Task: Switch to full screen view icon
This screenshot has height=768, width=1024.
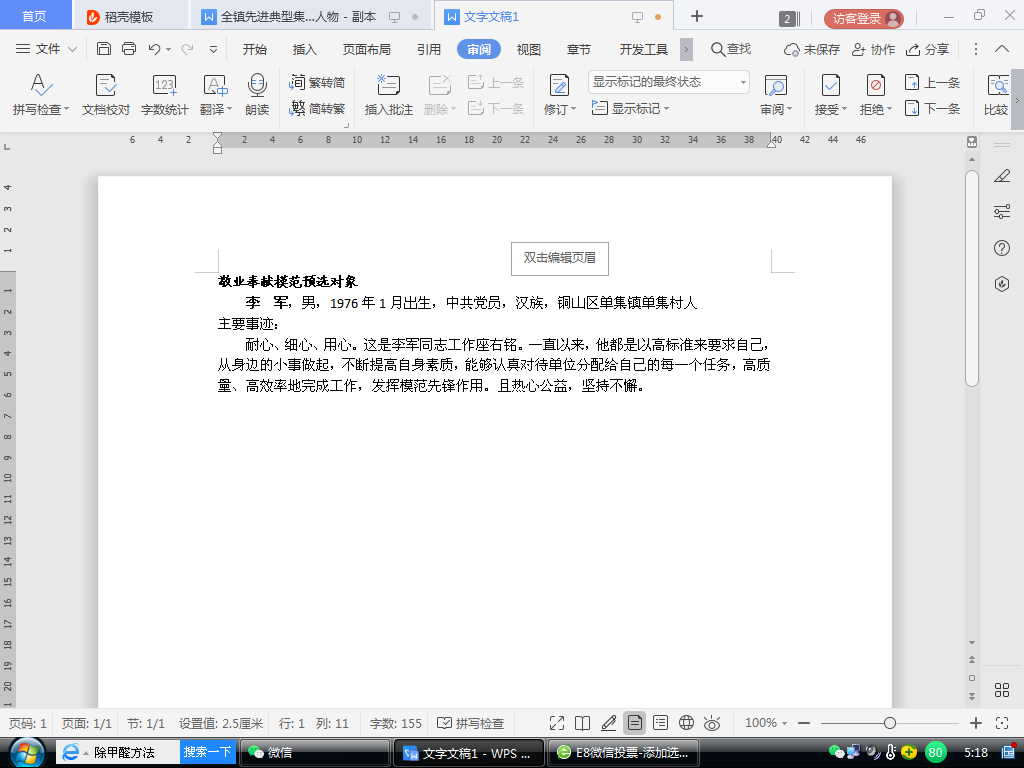Action: click(557, 723)
